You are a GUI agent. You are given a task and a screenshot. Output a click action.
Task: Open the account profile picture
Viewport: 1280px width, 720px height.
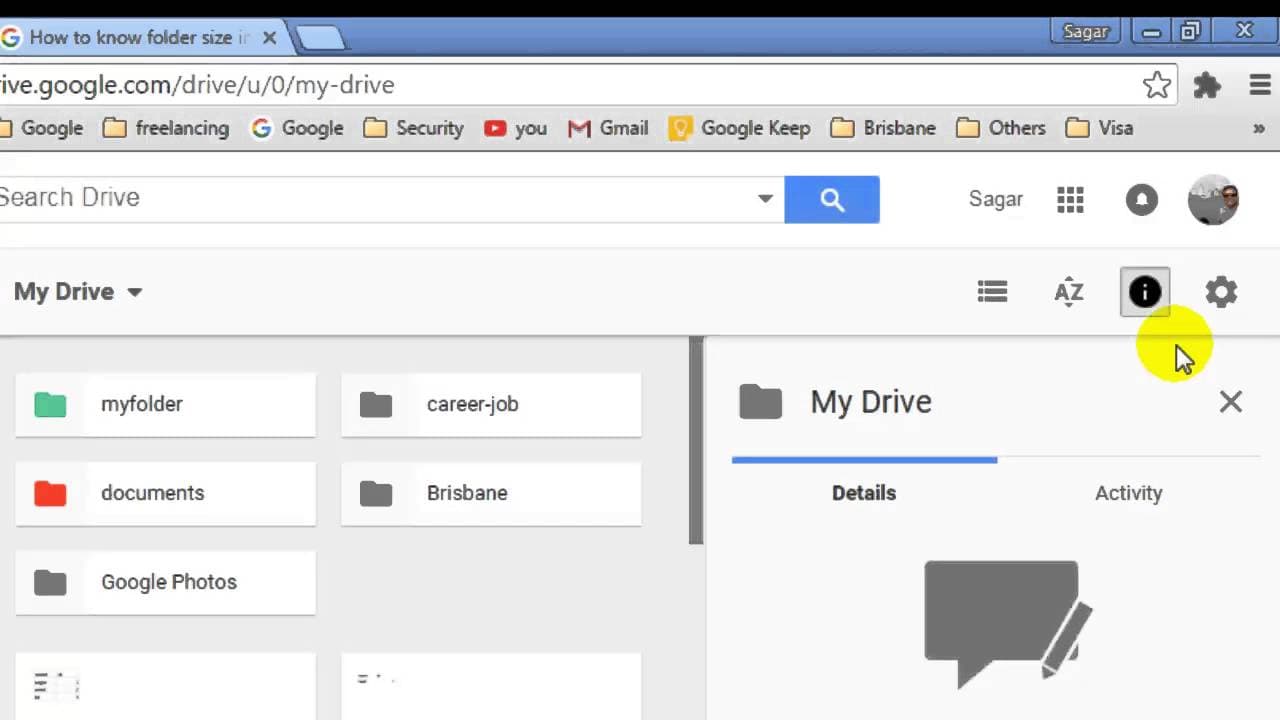[x=1213, y=199]
